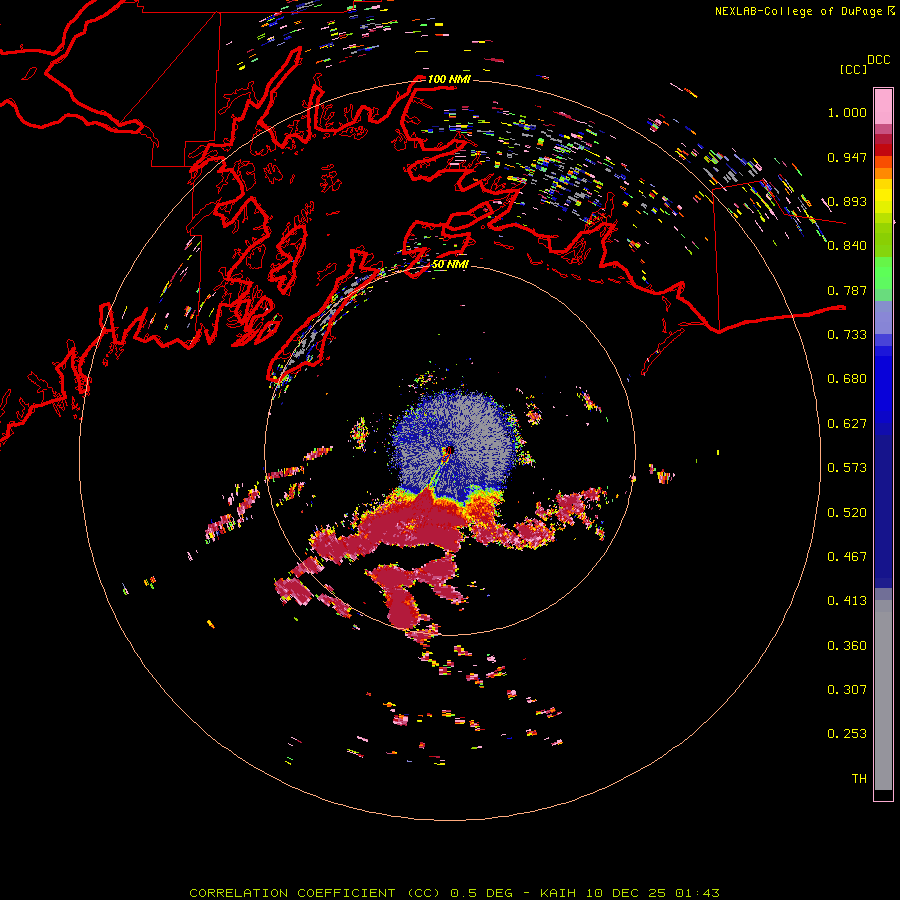Select the 1.000 color scale value

pos(847,112)
